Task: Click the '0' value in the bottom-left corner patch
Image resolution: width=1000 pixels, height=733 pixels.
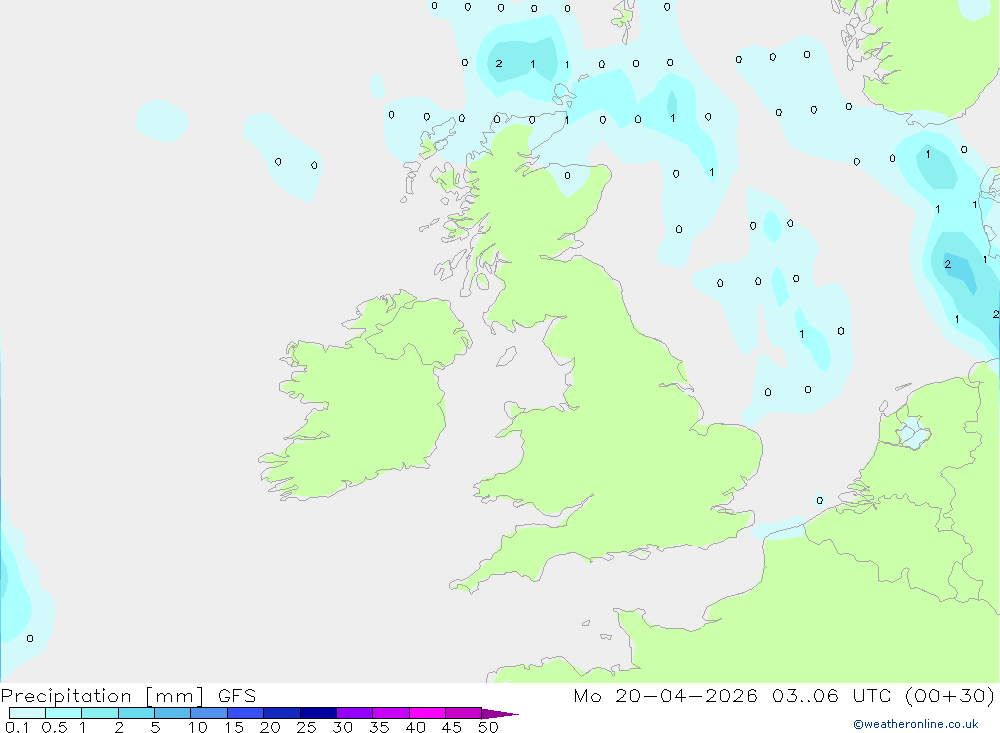Action: (30, 638)
